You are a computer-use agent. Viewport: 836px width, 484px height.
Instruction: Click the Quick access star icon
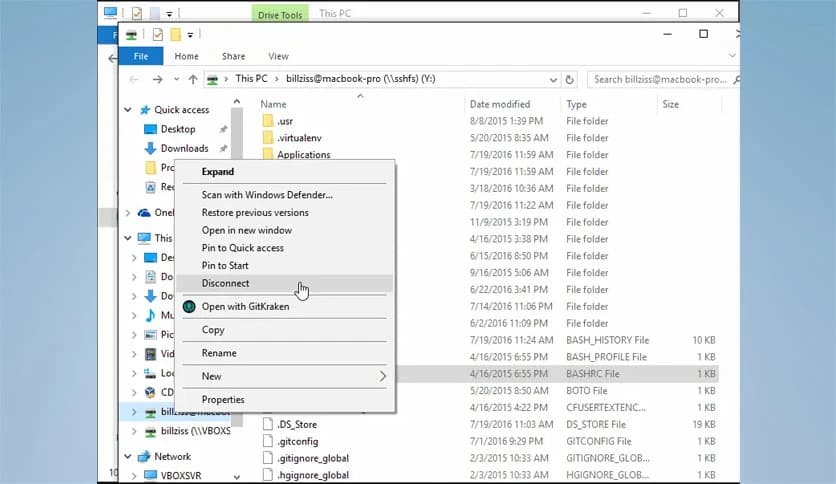pos(144,110)
